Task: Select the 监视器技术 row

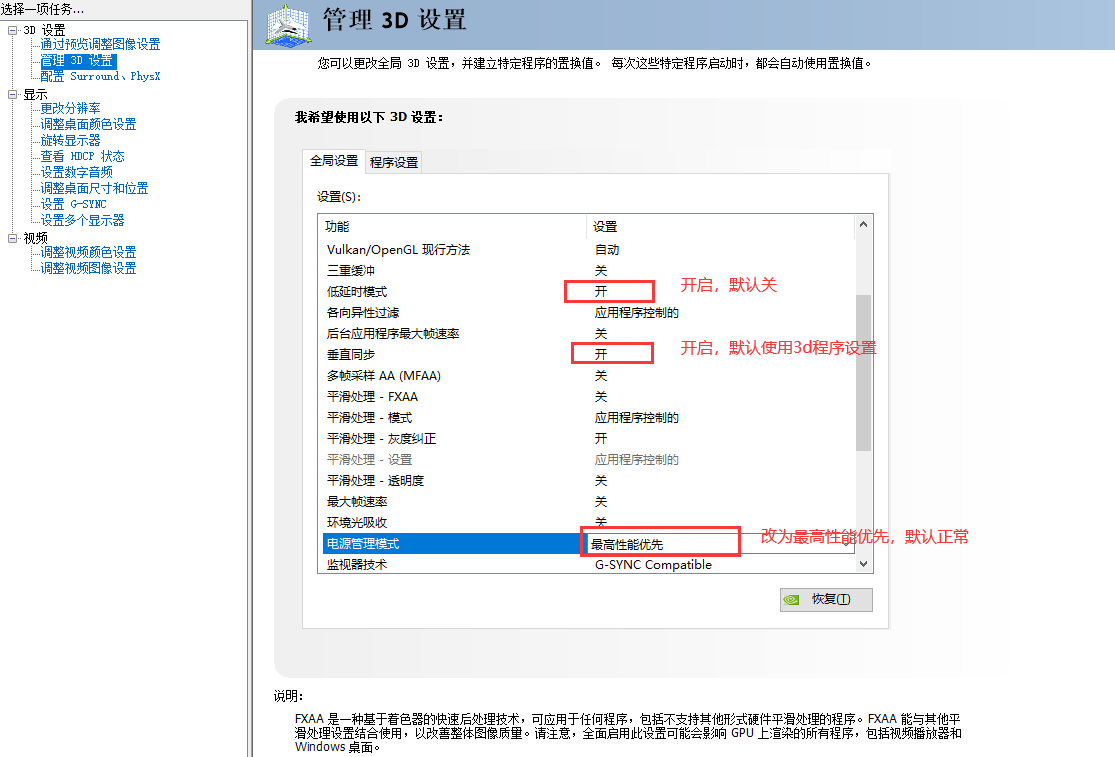Action: [589, 565]
